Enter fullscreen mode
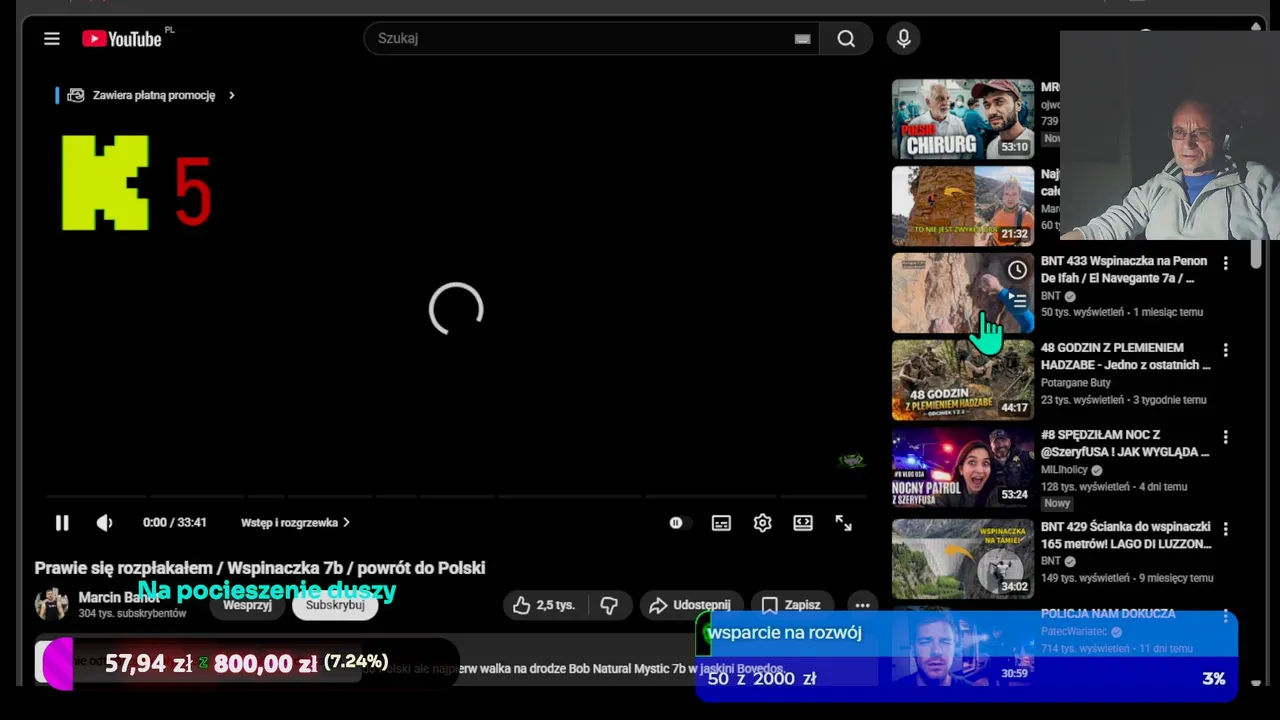Image resolution: width=1280 pixels, height=720 pixels. 844,522
